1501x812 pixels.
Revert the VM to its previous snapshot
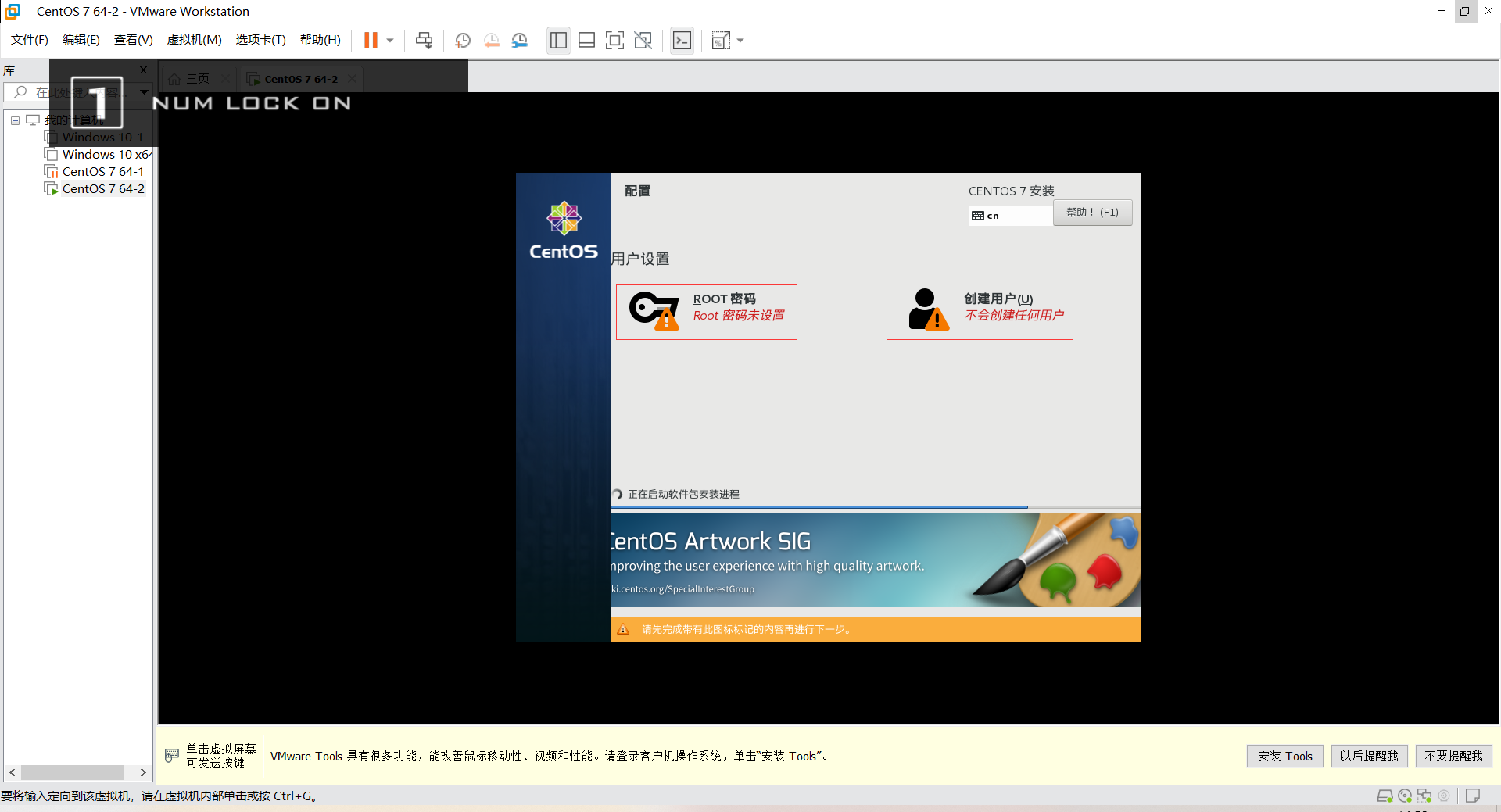point(491,40)
